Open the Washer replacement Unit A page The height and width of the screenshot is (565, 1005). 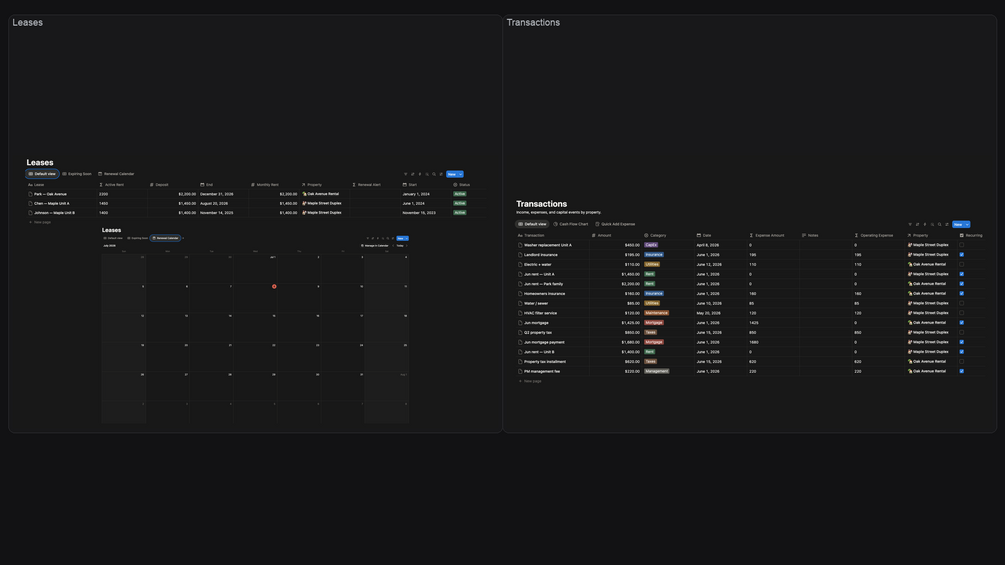(x=547, y=245)
